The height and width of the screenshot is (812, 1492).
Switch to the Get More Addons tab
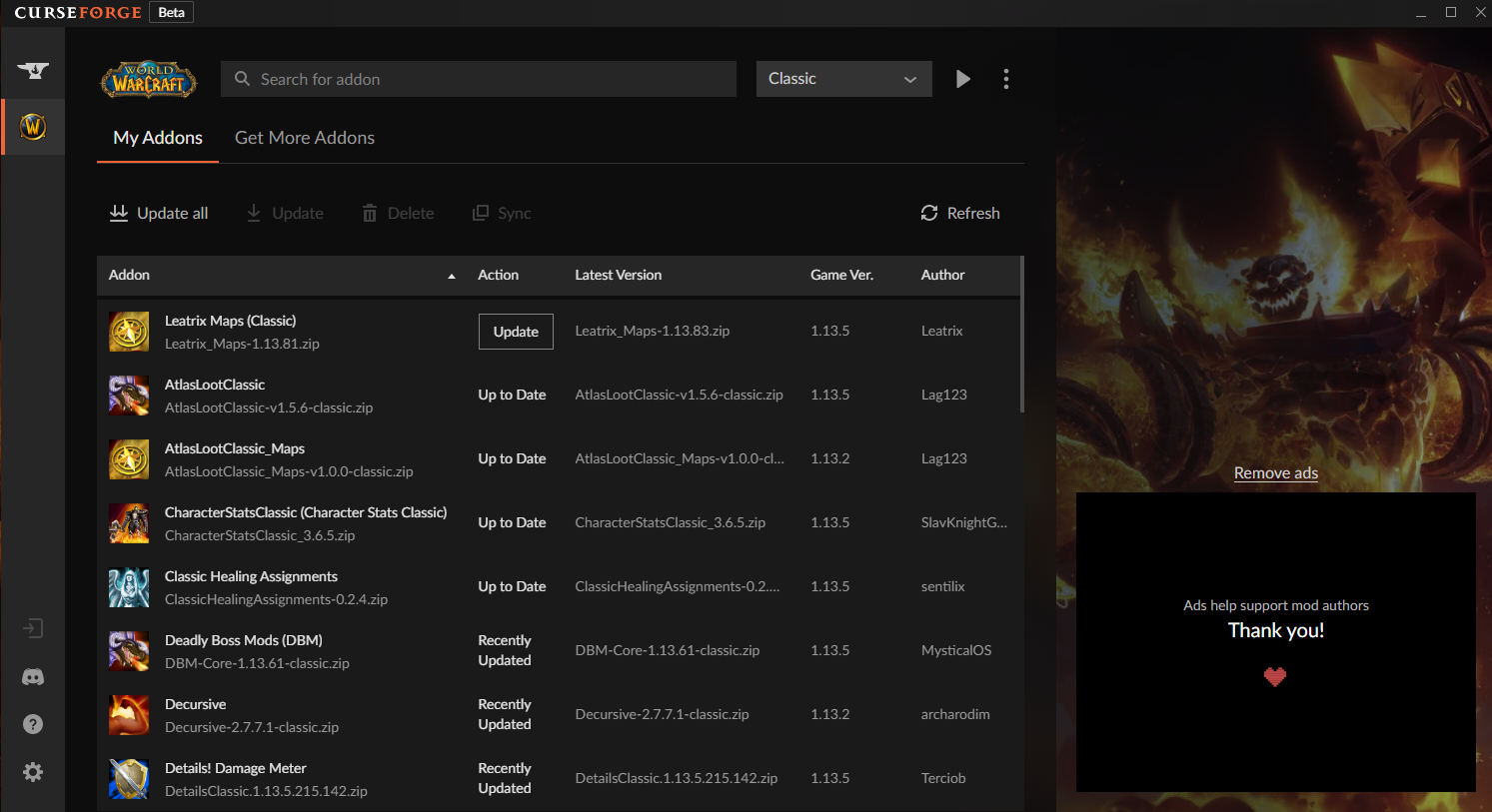[x=305, y=138]
